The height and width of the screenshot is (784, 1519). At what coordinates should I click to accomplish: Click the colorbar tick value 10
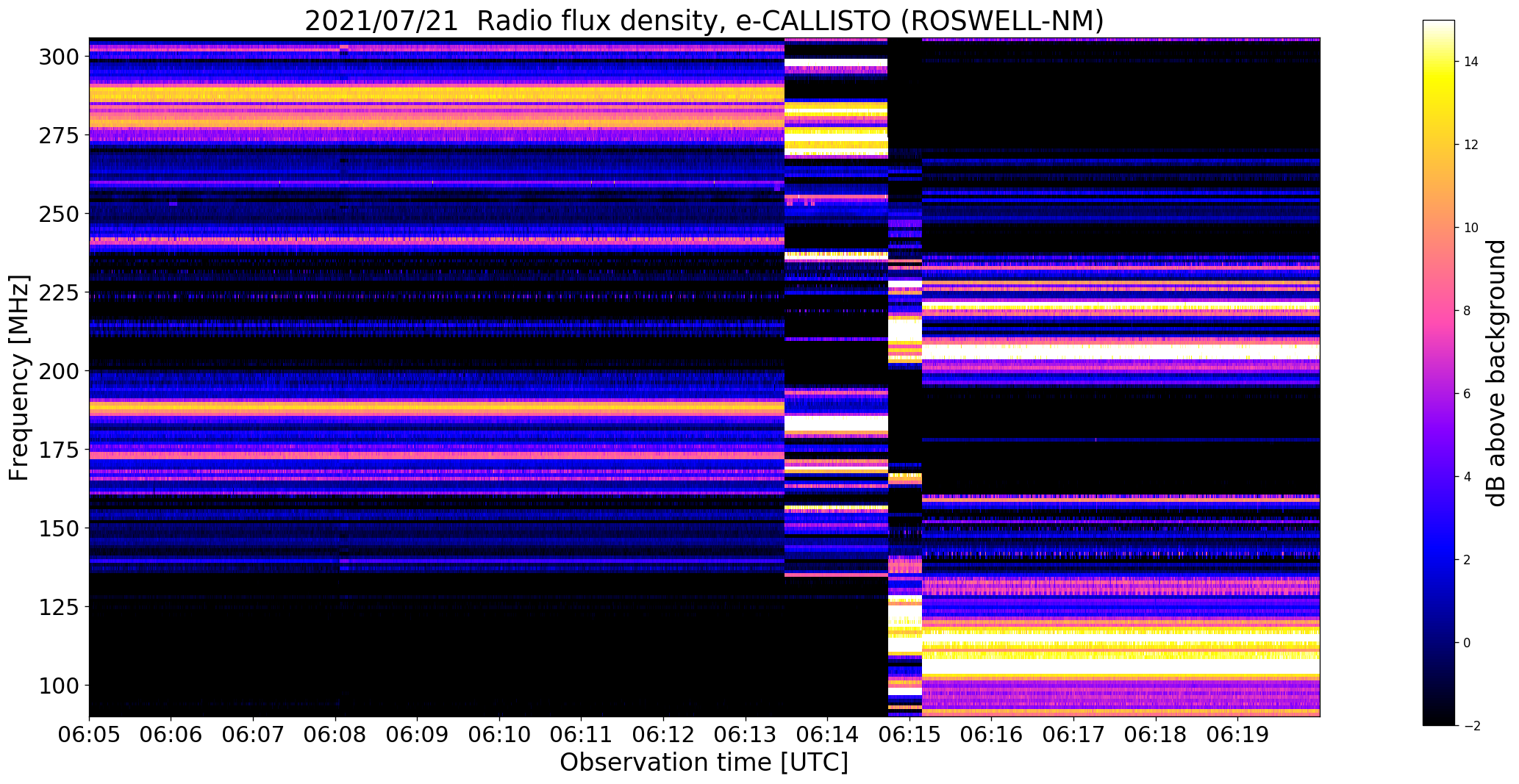1471,228
